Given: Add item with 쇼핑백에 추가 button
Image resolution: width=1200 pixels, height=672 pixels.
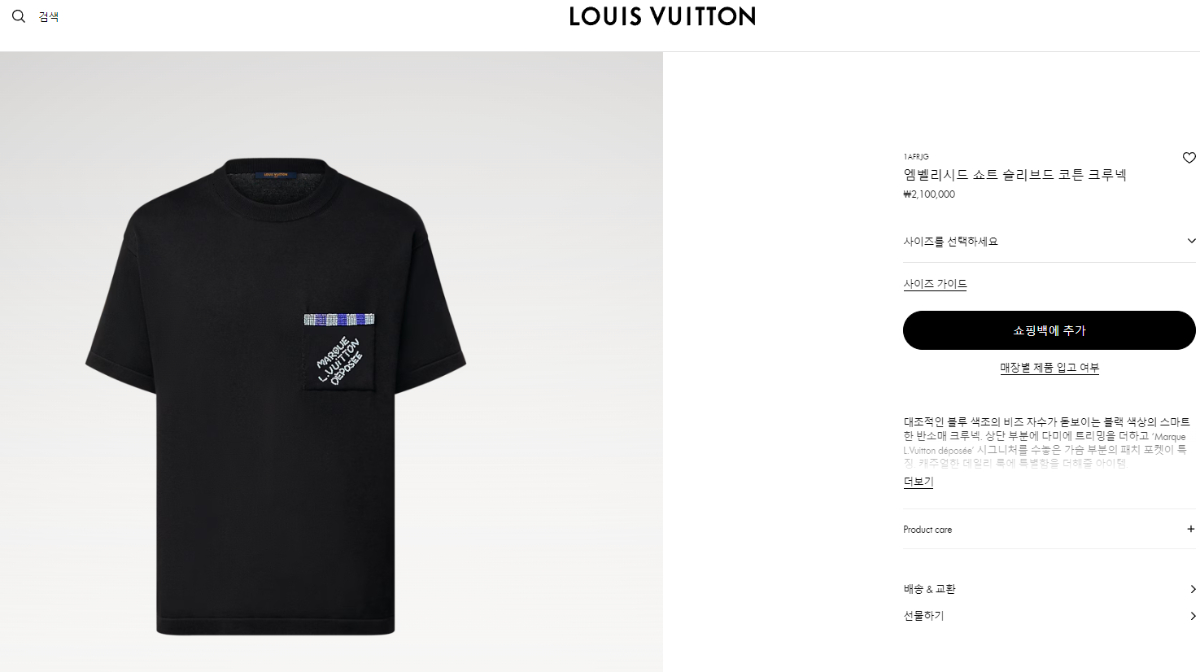Looking at the screenshot, I should (1049, 330).
